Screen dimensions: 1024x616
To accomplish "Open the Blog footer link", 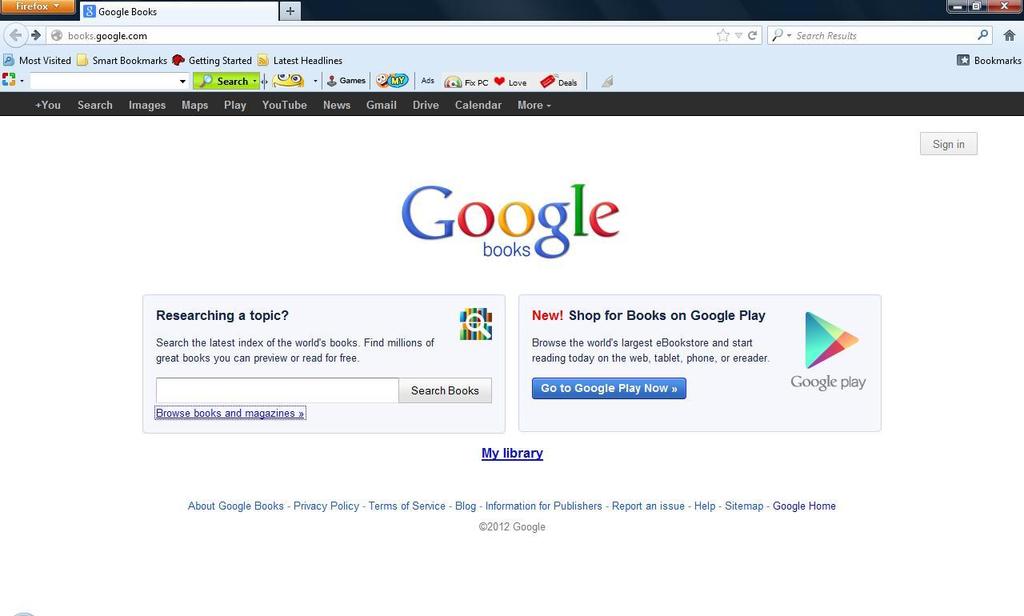I will [x=466, y=506].
